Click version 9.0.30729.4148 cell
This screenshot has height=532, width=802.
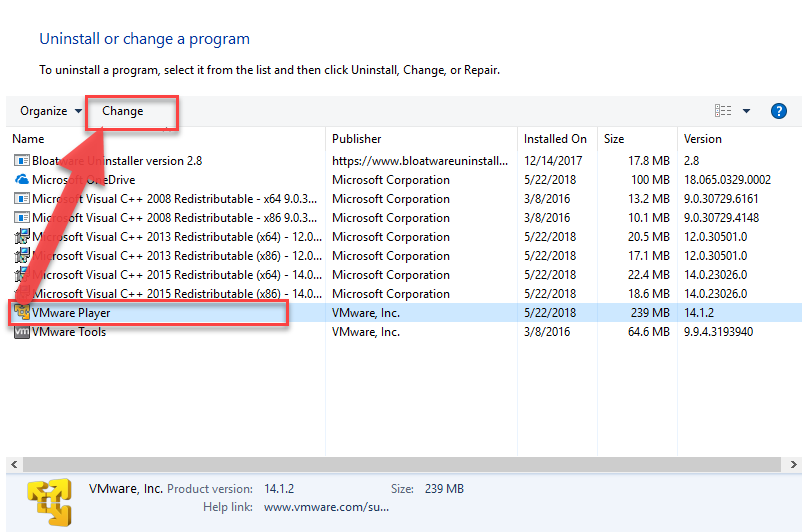(721, 217)
